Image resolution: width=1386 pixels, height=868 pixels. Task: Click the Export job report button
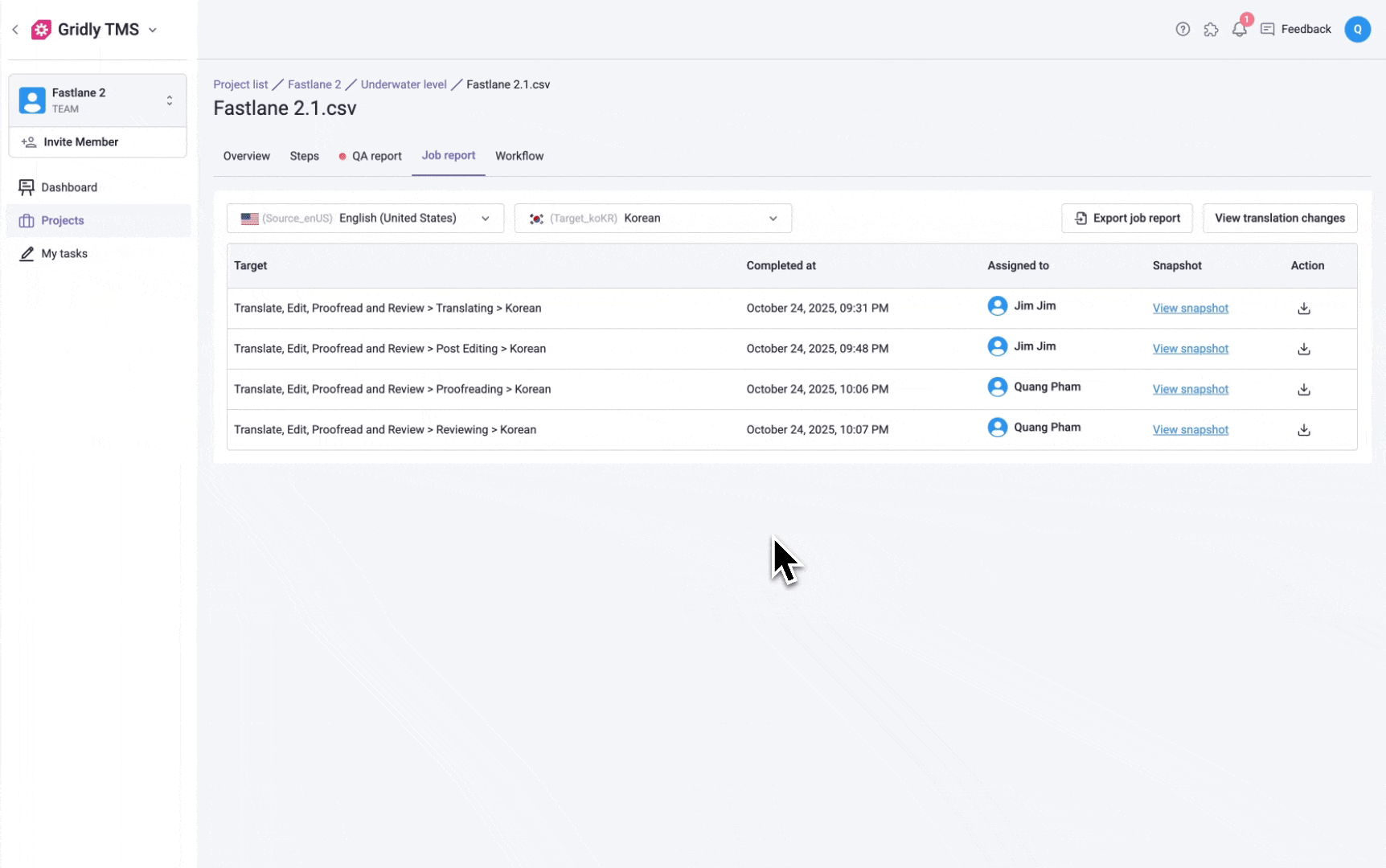click(1126, 219)
